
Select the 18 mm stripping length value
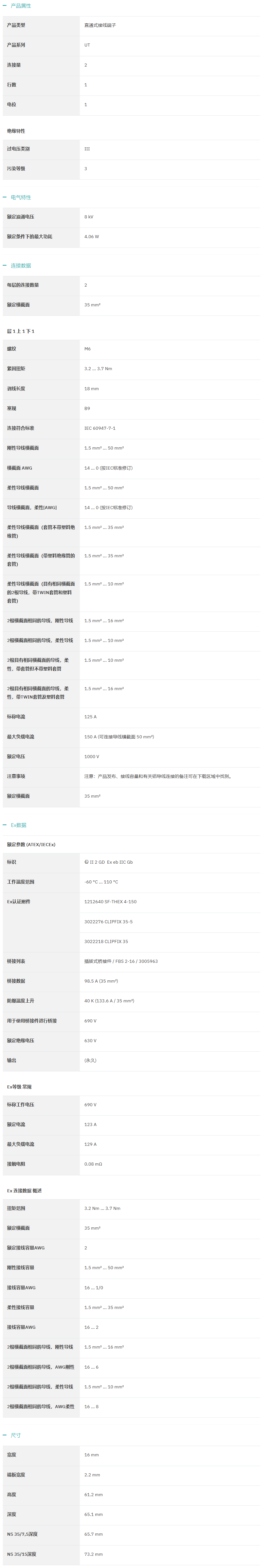coord(92,388)
